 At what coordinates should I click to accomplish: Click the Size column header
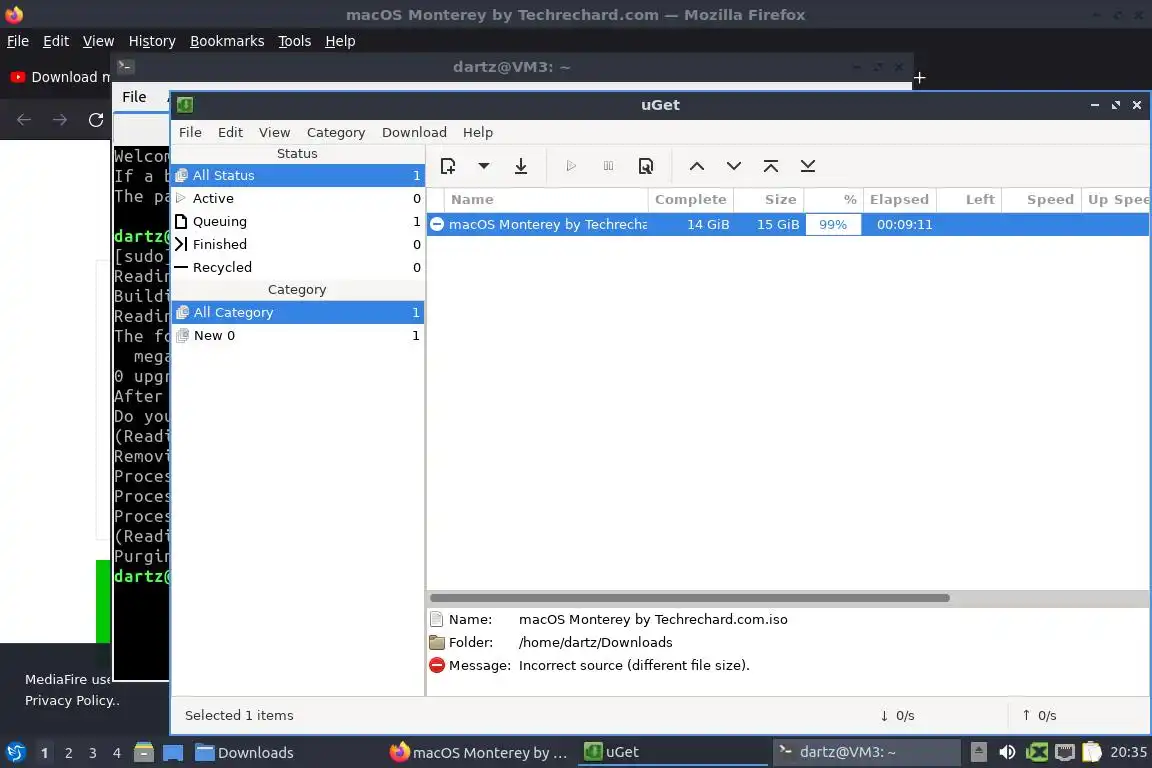click(x=769, y=199)
